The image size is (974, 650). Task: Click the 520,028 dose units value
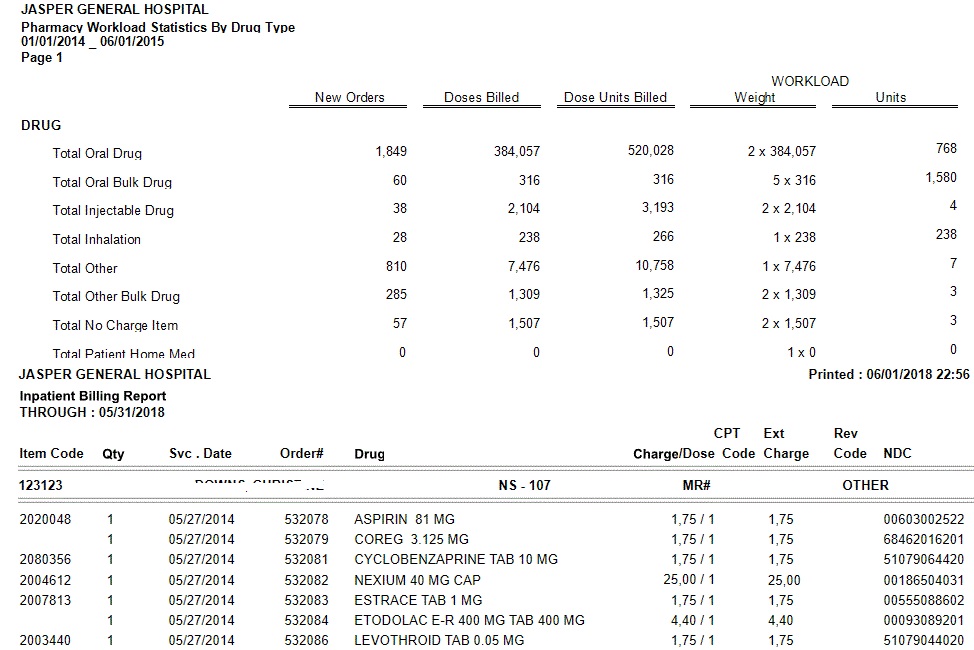(x=650, y=150)
